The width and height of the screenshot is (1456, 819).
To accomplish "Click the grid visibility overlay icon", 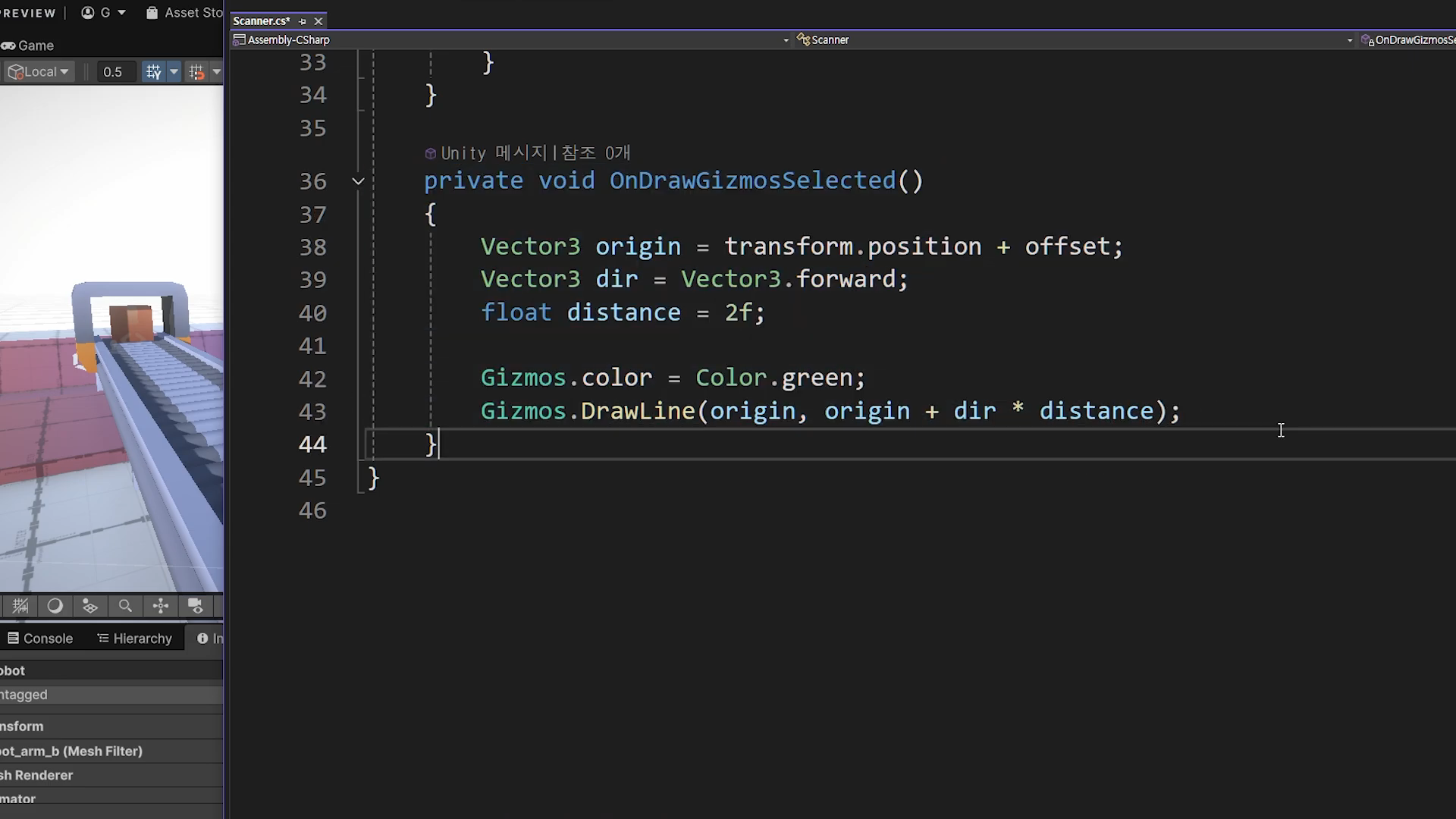I will click(20, 606).
